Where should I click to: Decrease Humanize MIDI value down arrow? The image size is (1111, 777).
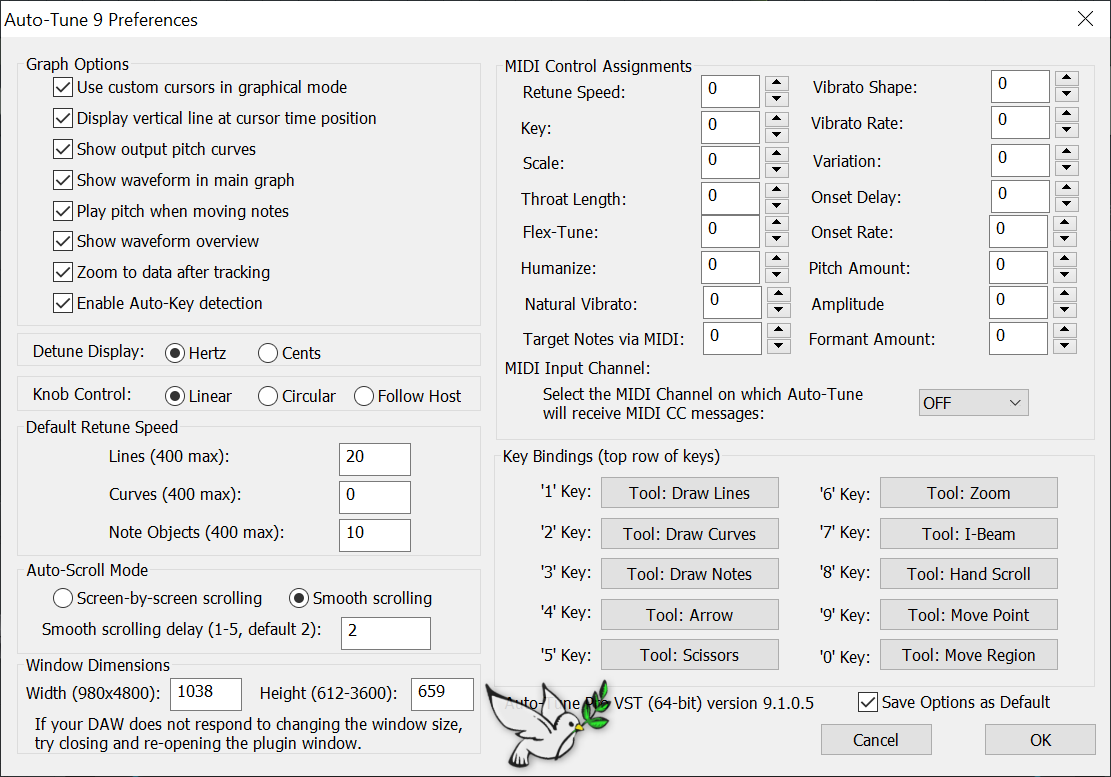(x=777, y=275)
